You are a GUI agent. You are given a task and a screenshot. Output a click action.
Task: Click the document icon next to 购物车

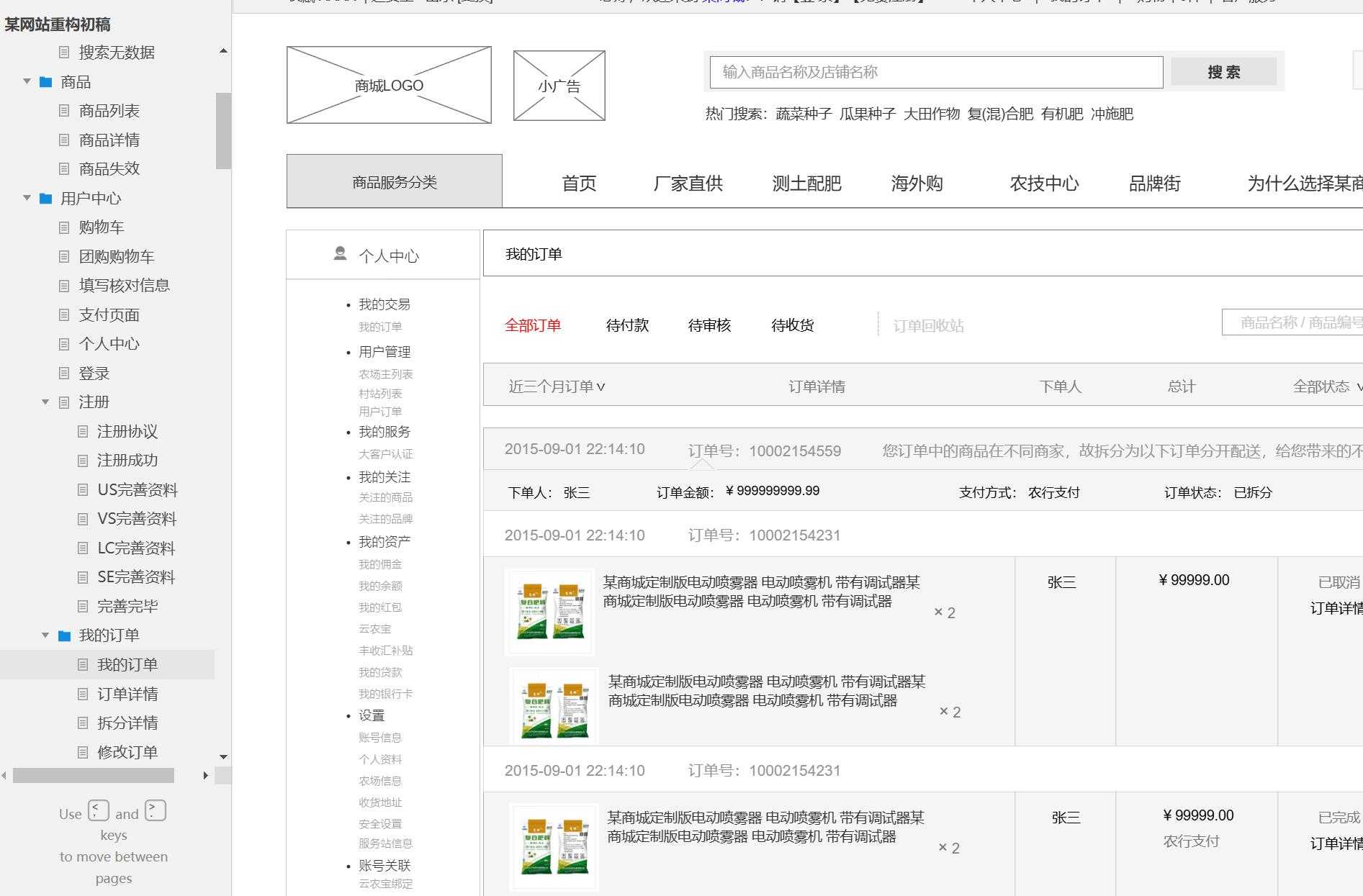click(x=64, y=227)
